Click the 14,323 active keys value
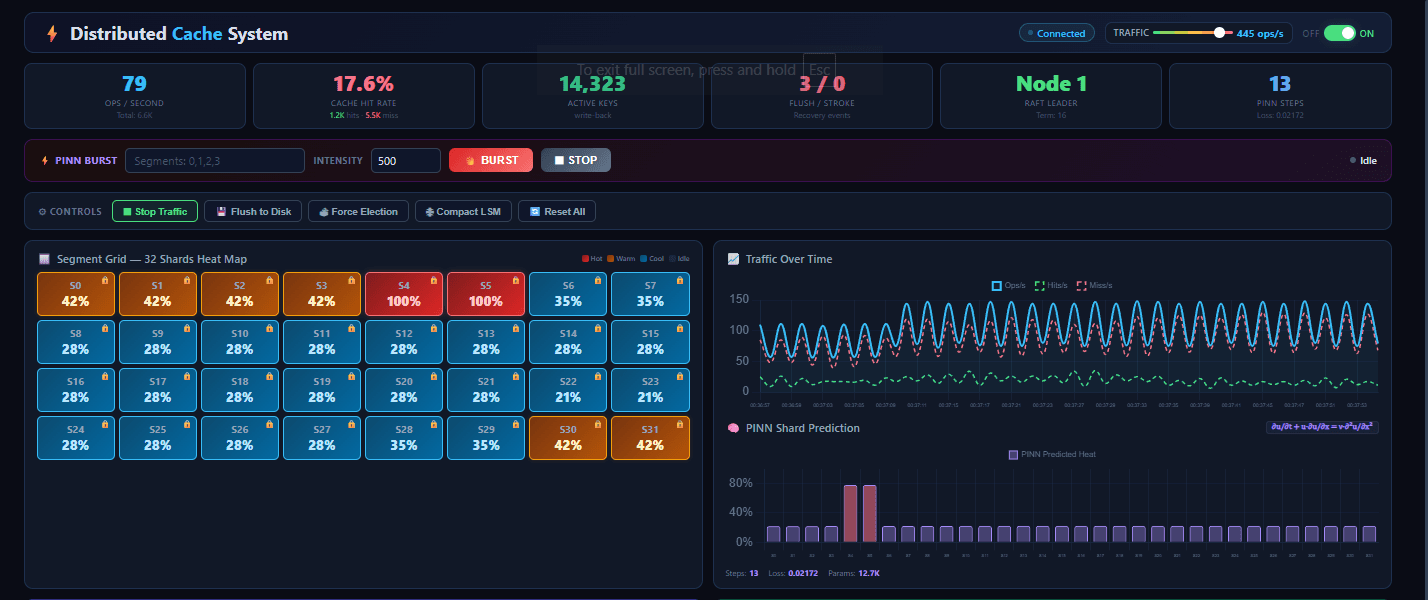 coord(592,84)
